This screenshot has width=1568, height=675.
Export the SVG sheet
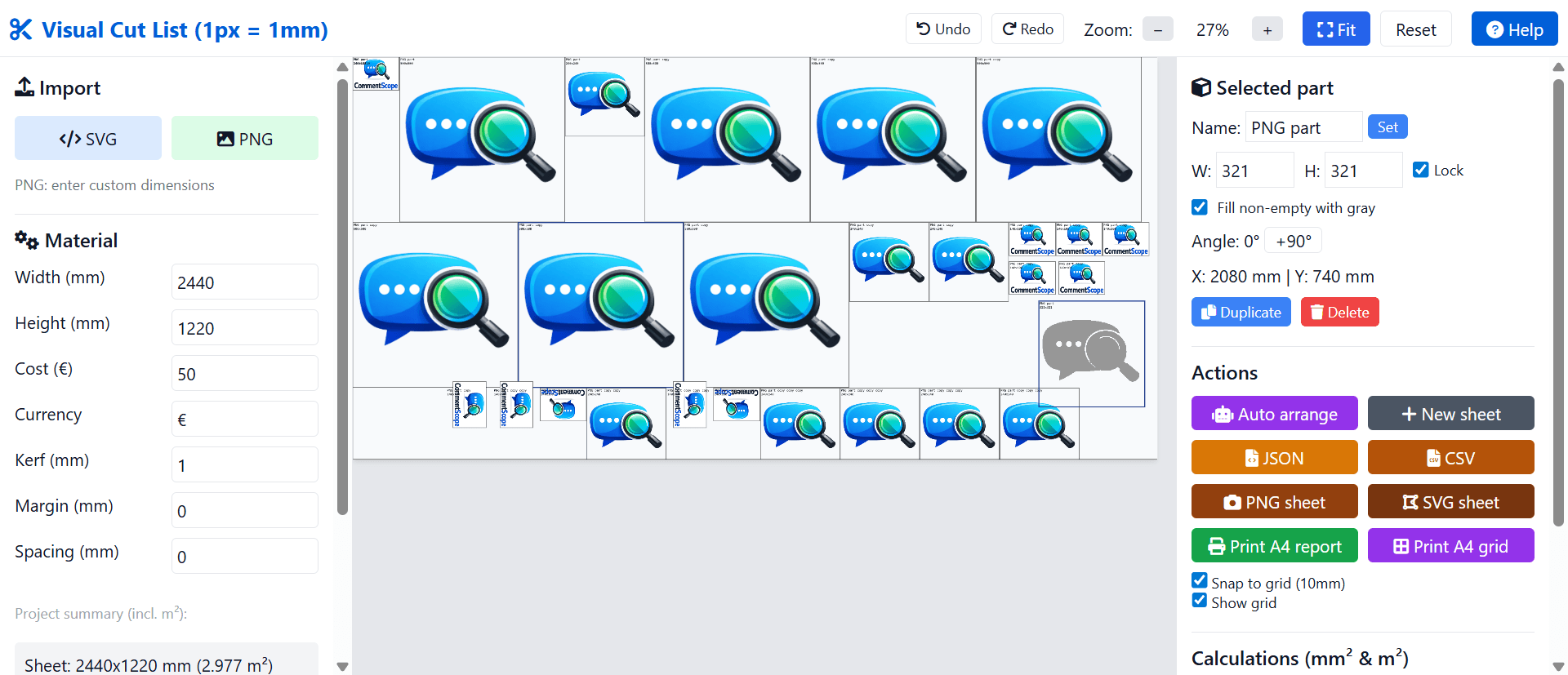1451,502
